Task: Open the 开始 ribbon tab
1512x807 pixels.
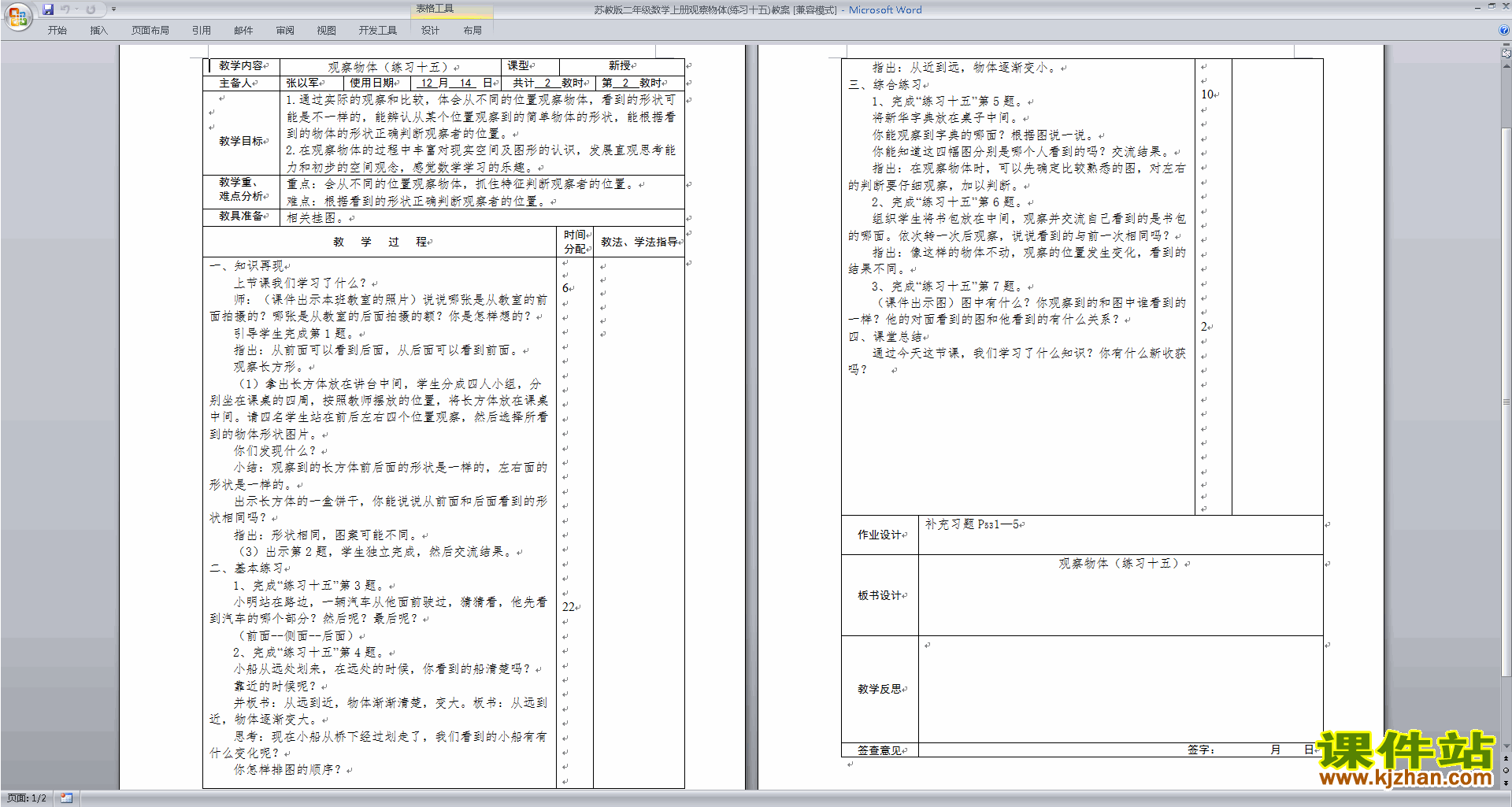Action: pyautogui.click(x=57, y=30)
